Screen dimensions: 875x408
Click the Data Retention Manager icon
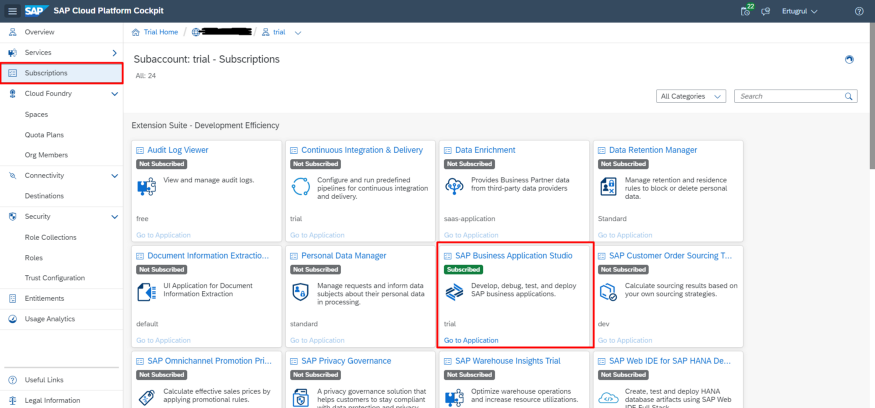point(608,186)
